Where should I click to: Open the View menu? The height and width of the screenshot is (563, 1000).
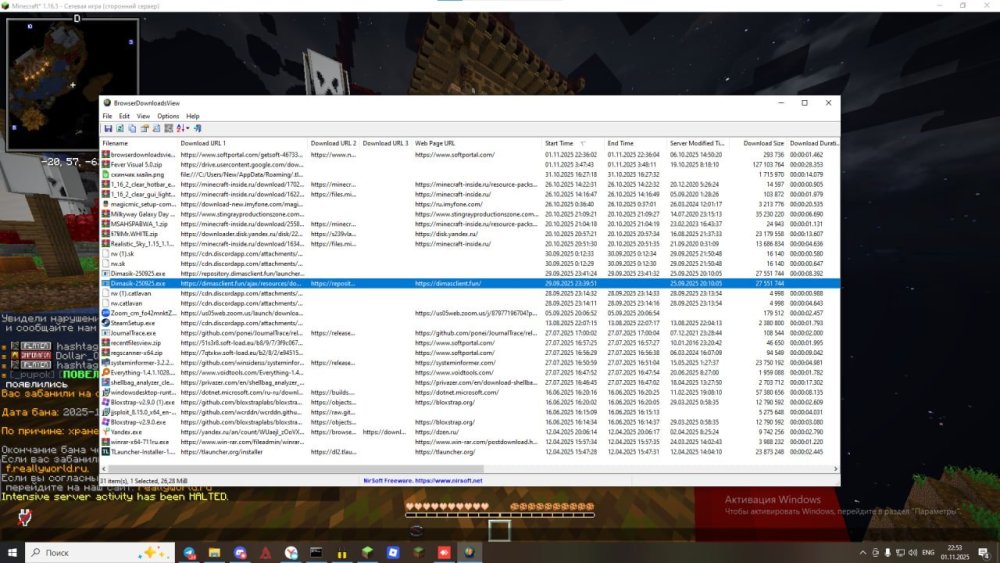143,116
